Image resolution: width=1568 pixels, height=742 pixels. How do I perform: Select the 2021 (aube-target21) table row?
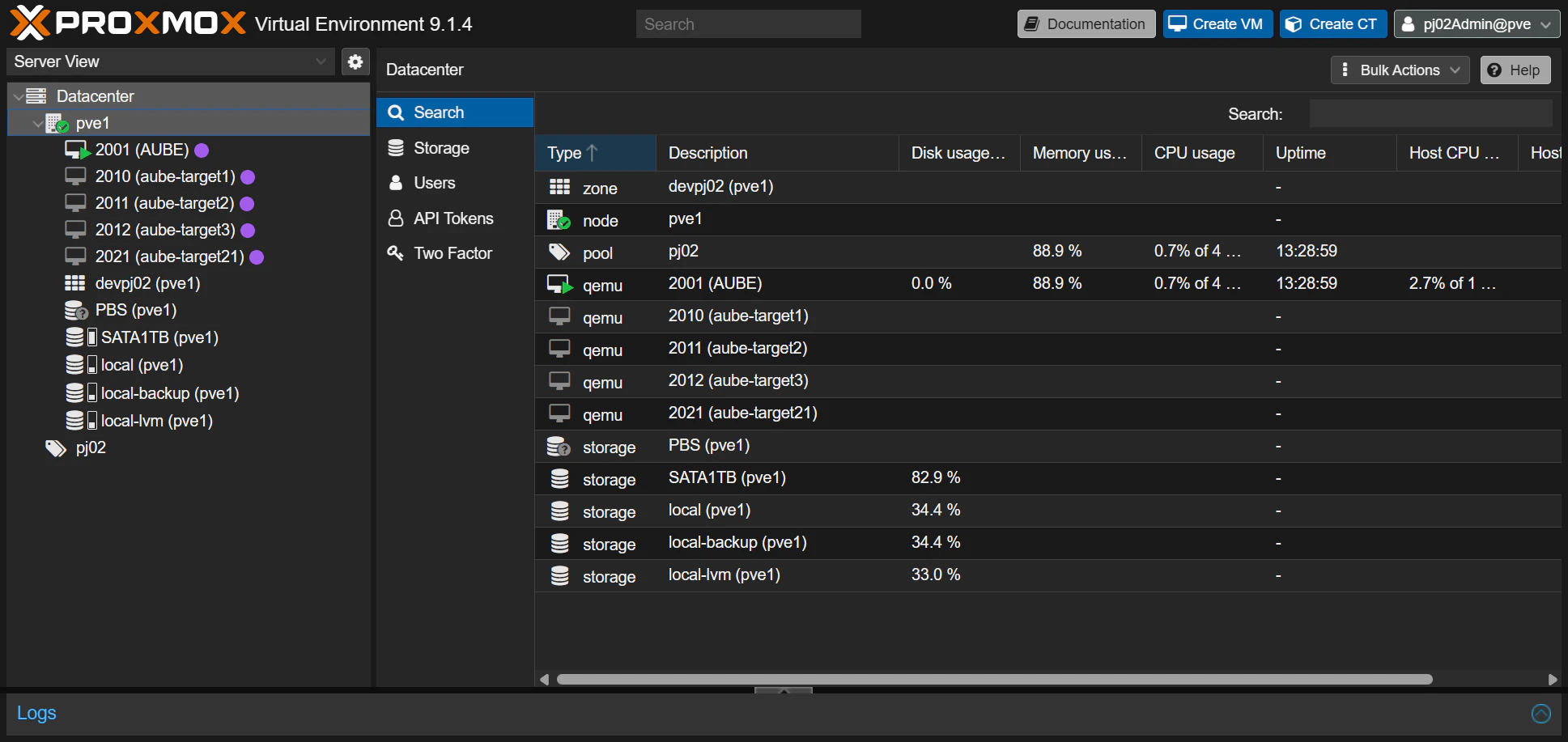coord(1047,413)
